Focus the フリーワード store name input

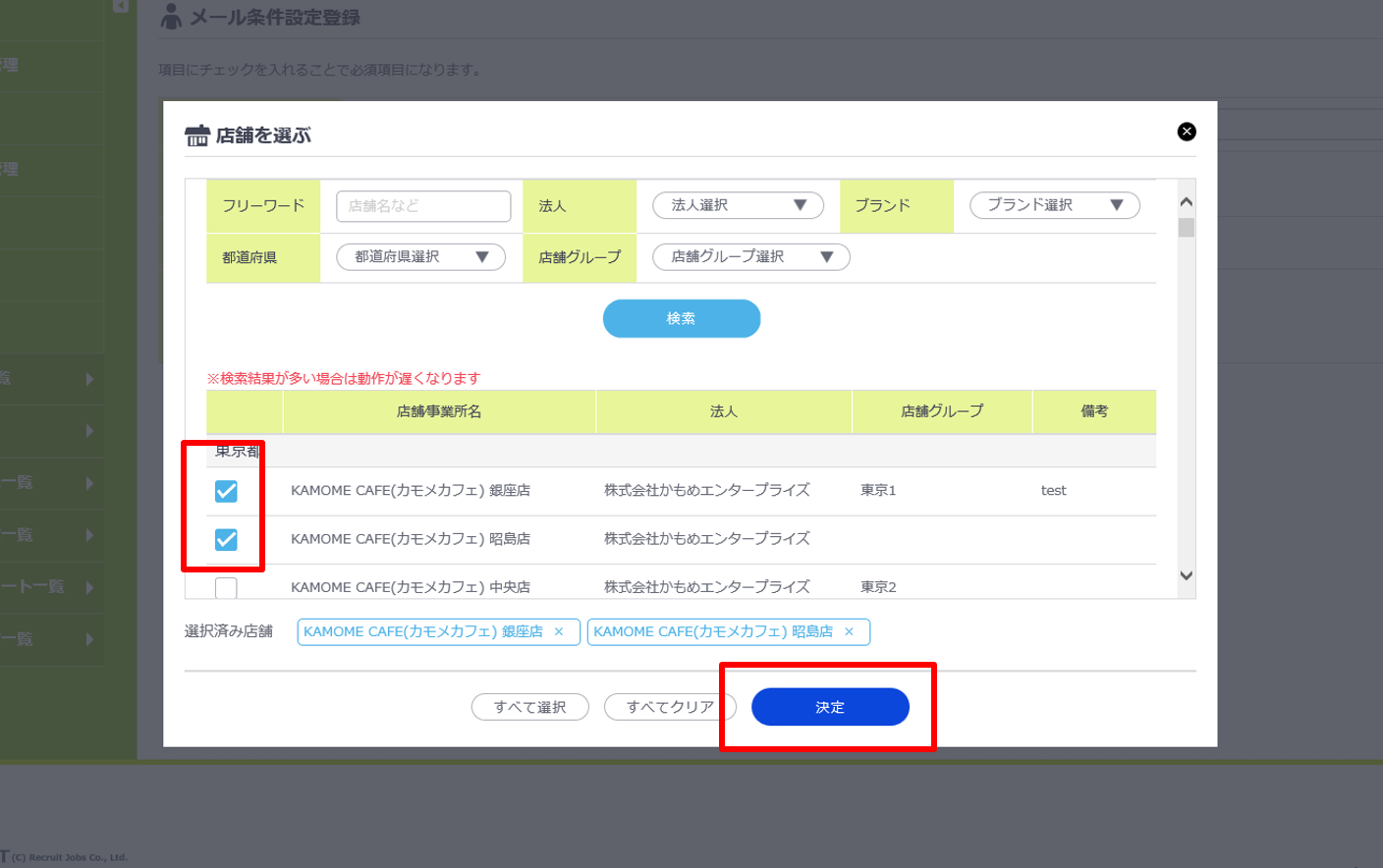423,206
